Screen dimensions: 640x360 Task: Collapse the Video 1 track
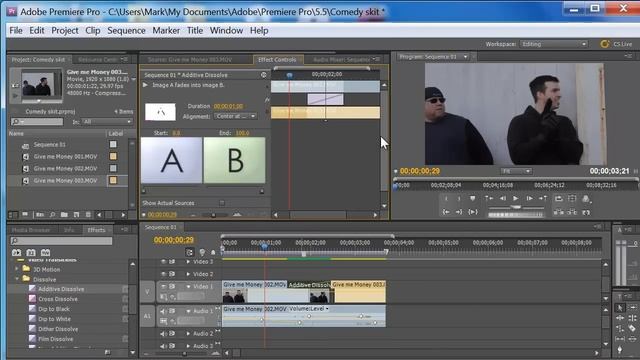188,287
